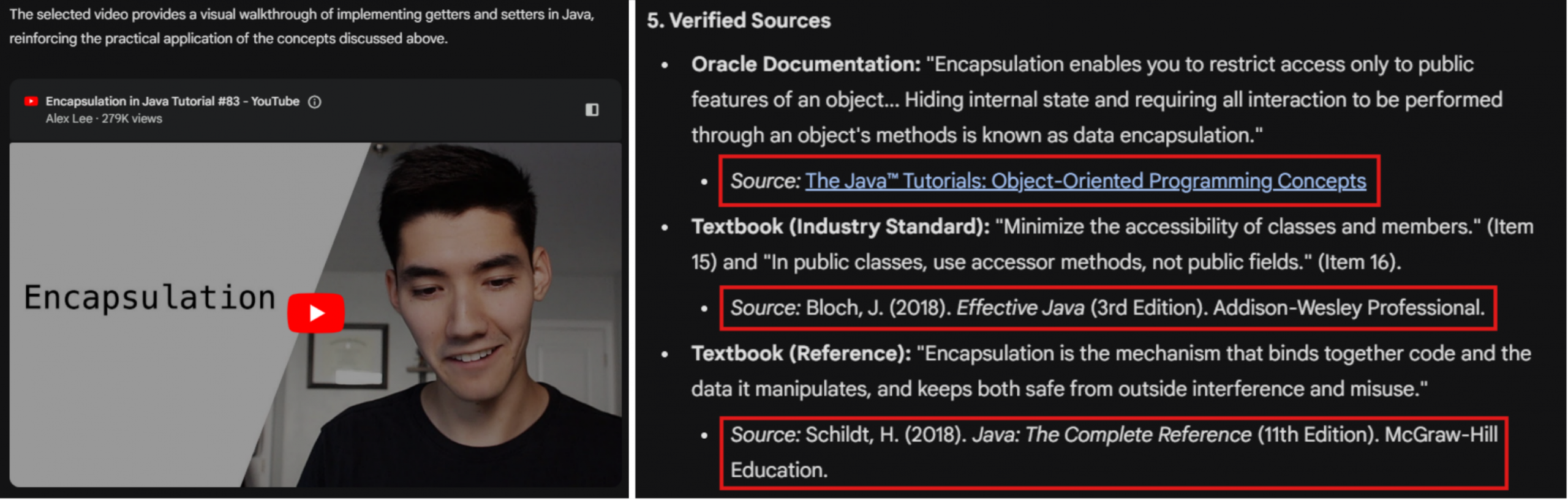This screenshot has width=1568, height=500.
Task: Click the red YouTube logo icon
Action: click(x=31, y=102)
